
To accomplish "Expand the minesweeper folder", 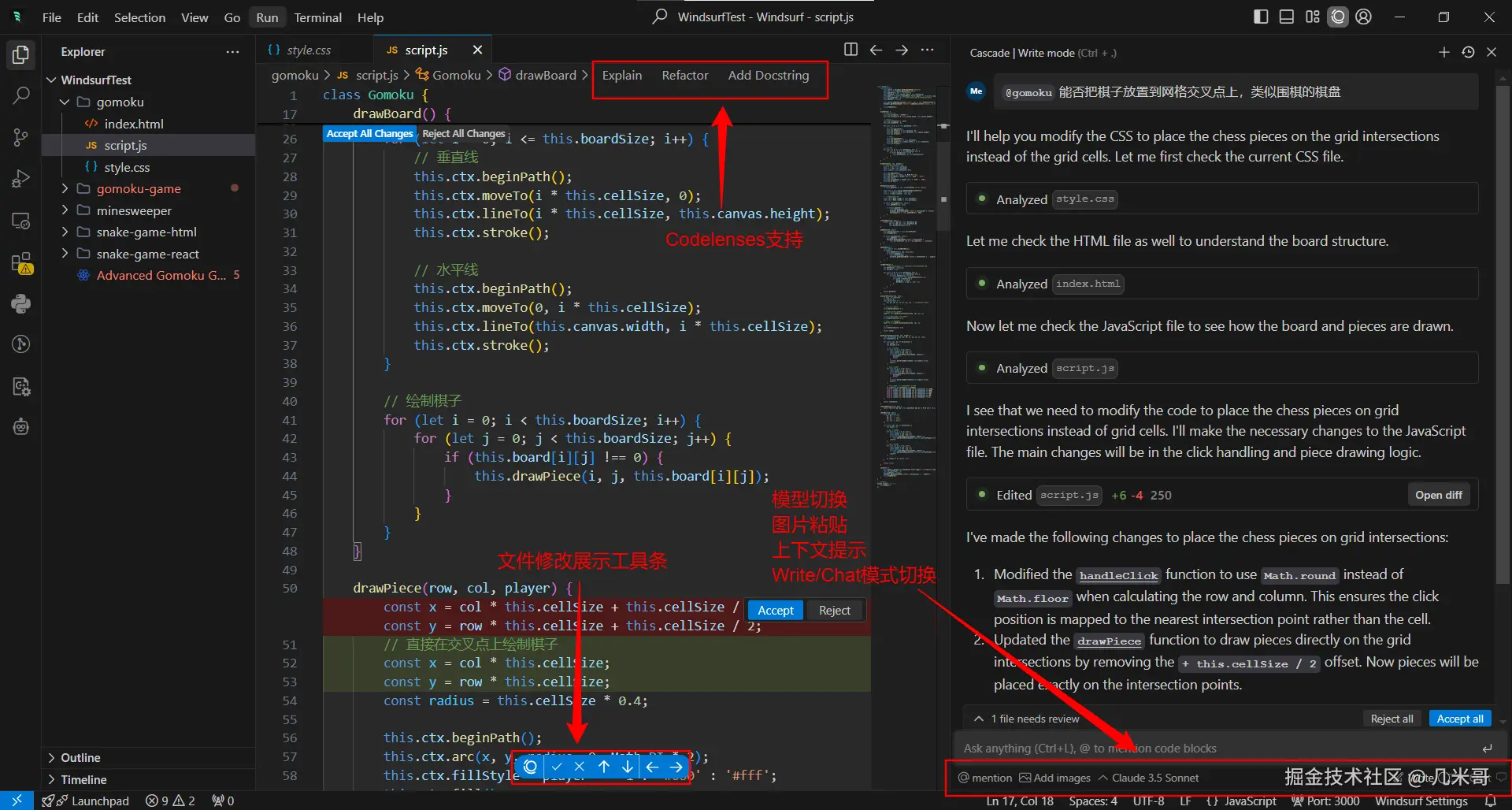I will (65, 210).
